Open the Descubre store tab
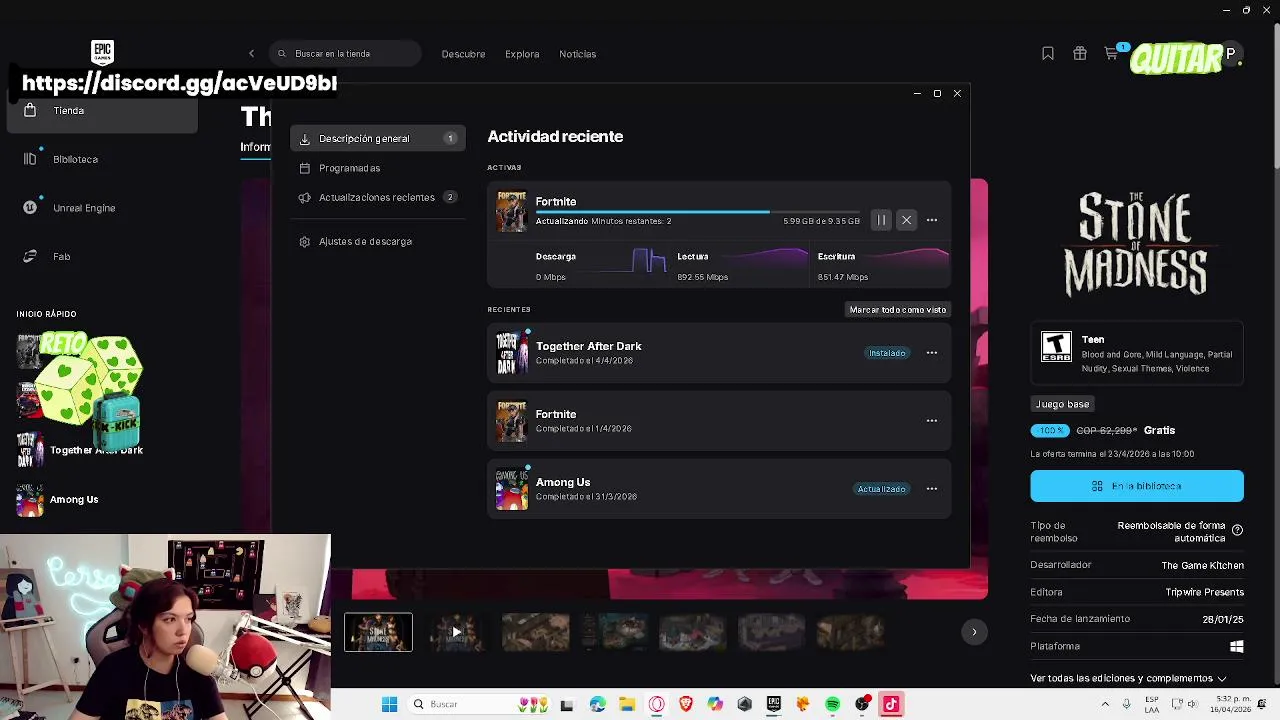This screenshot has height=720, width=1280. click(463, 54)
